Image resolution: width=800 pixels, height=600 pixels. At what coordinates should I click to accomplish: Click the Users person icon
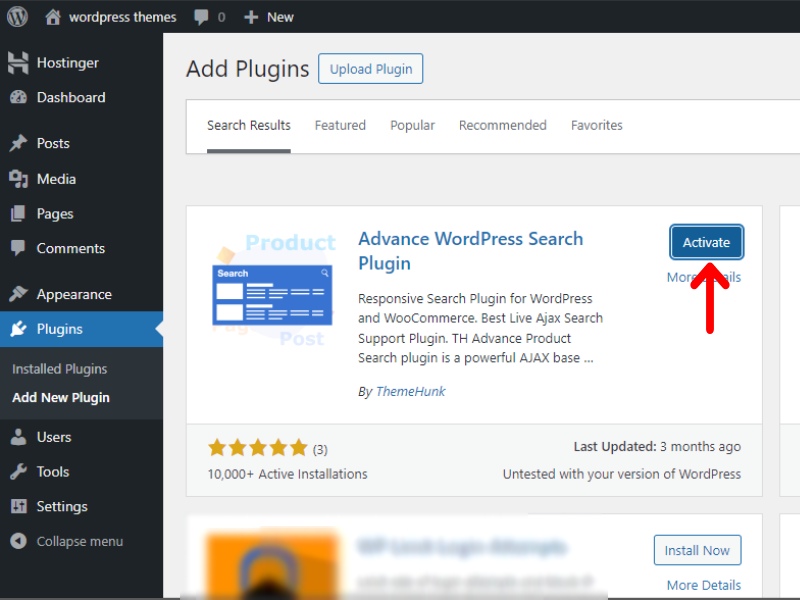18,437
